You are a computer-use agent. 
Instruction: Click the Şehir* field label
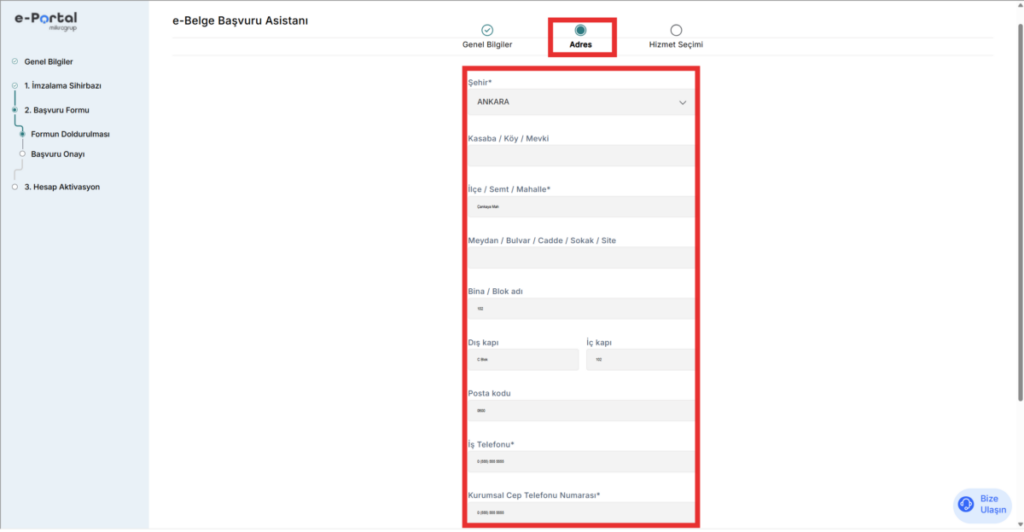[479, 82]
